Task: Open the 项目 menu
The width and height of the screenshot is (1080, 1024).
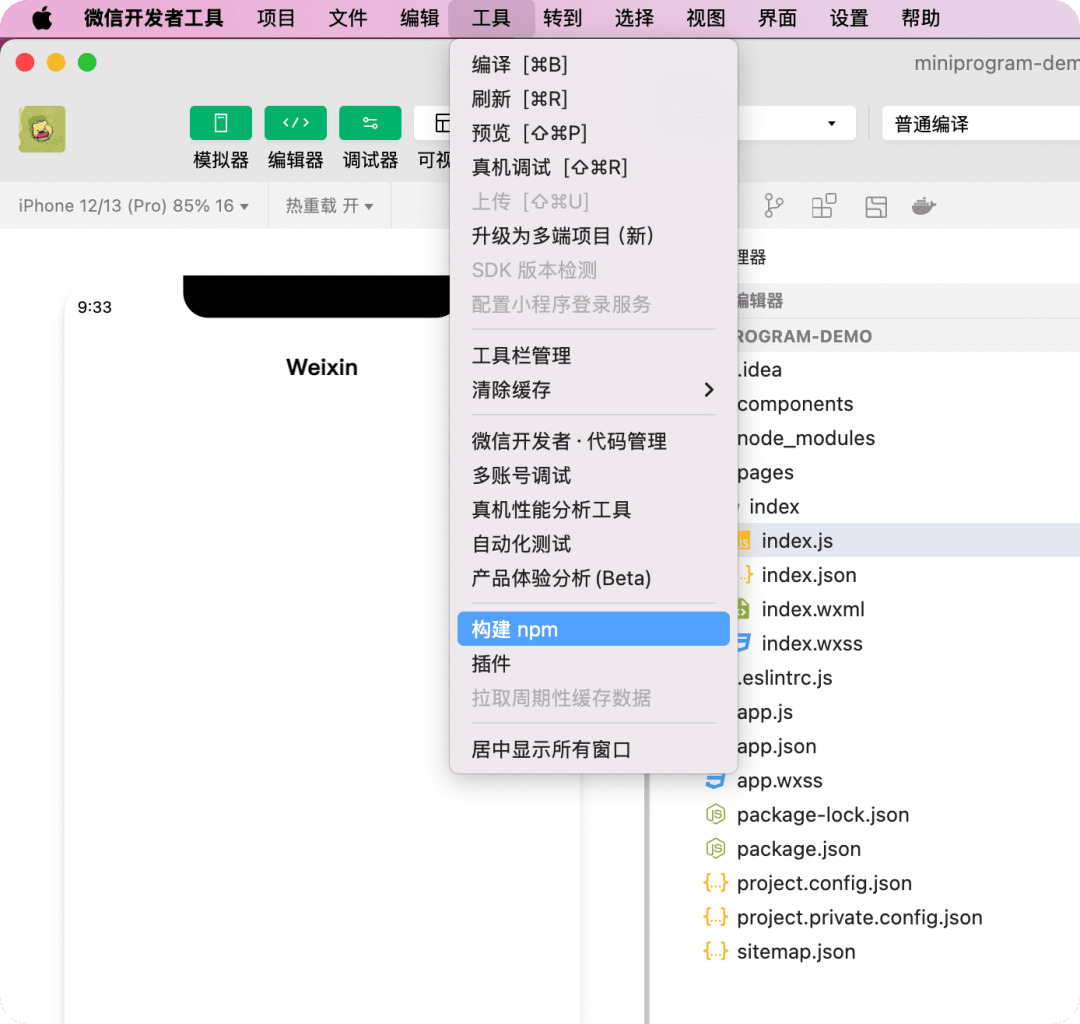Action: (276, 19)
